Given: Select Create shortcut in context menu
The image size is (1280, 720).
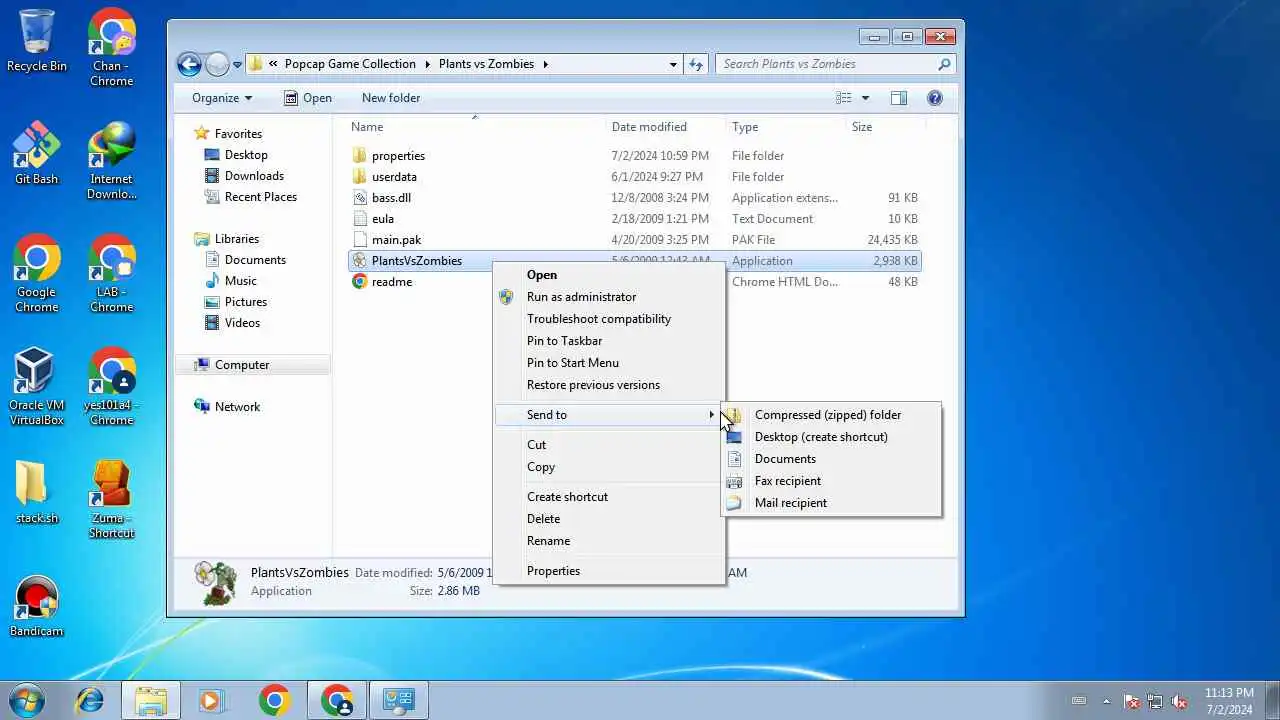Looking at the screenshot, I should (609, 497).
